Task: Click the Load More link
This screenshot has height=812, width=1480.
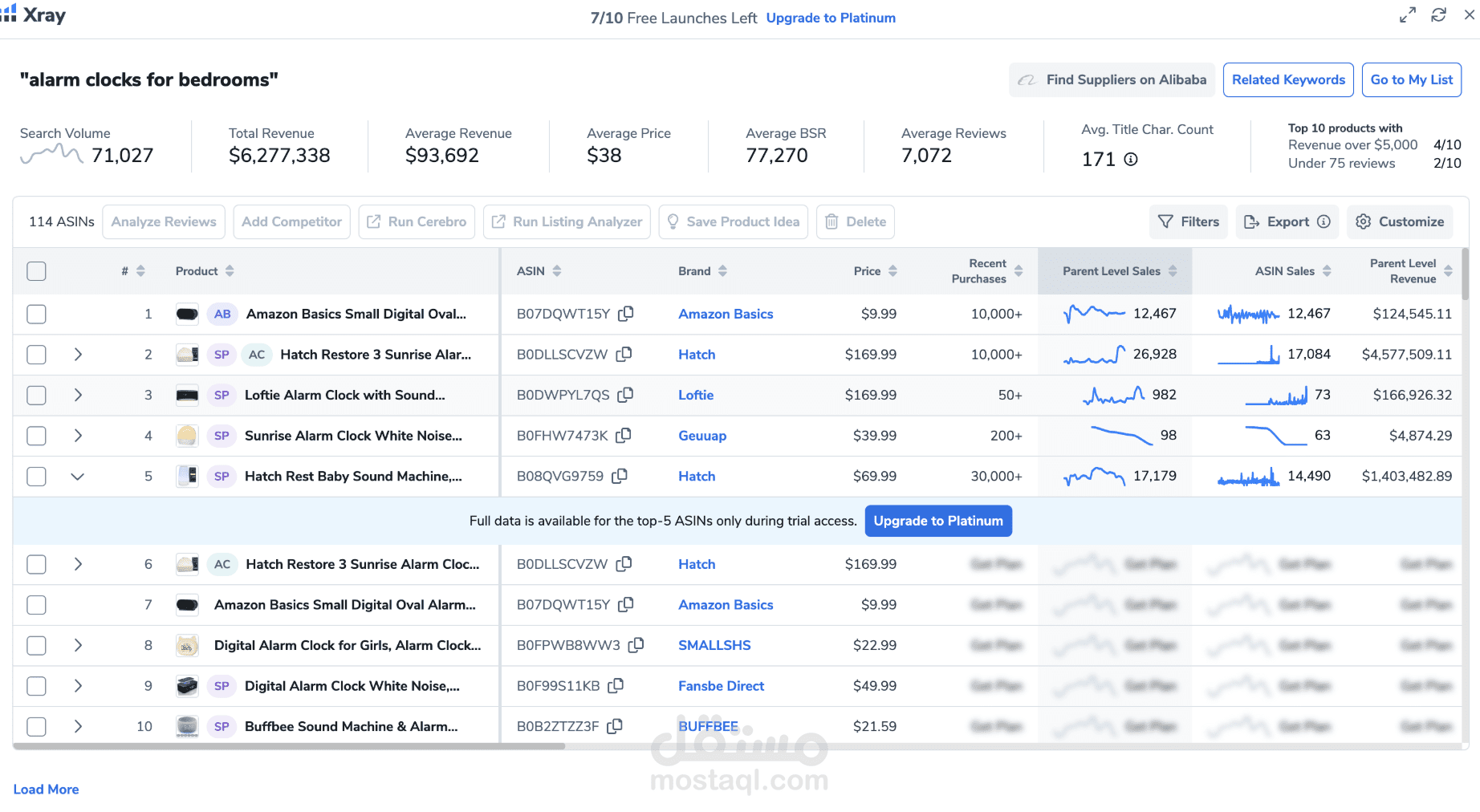Action: 46,789
